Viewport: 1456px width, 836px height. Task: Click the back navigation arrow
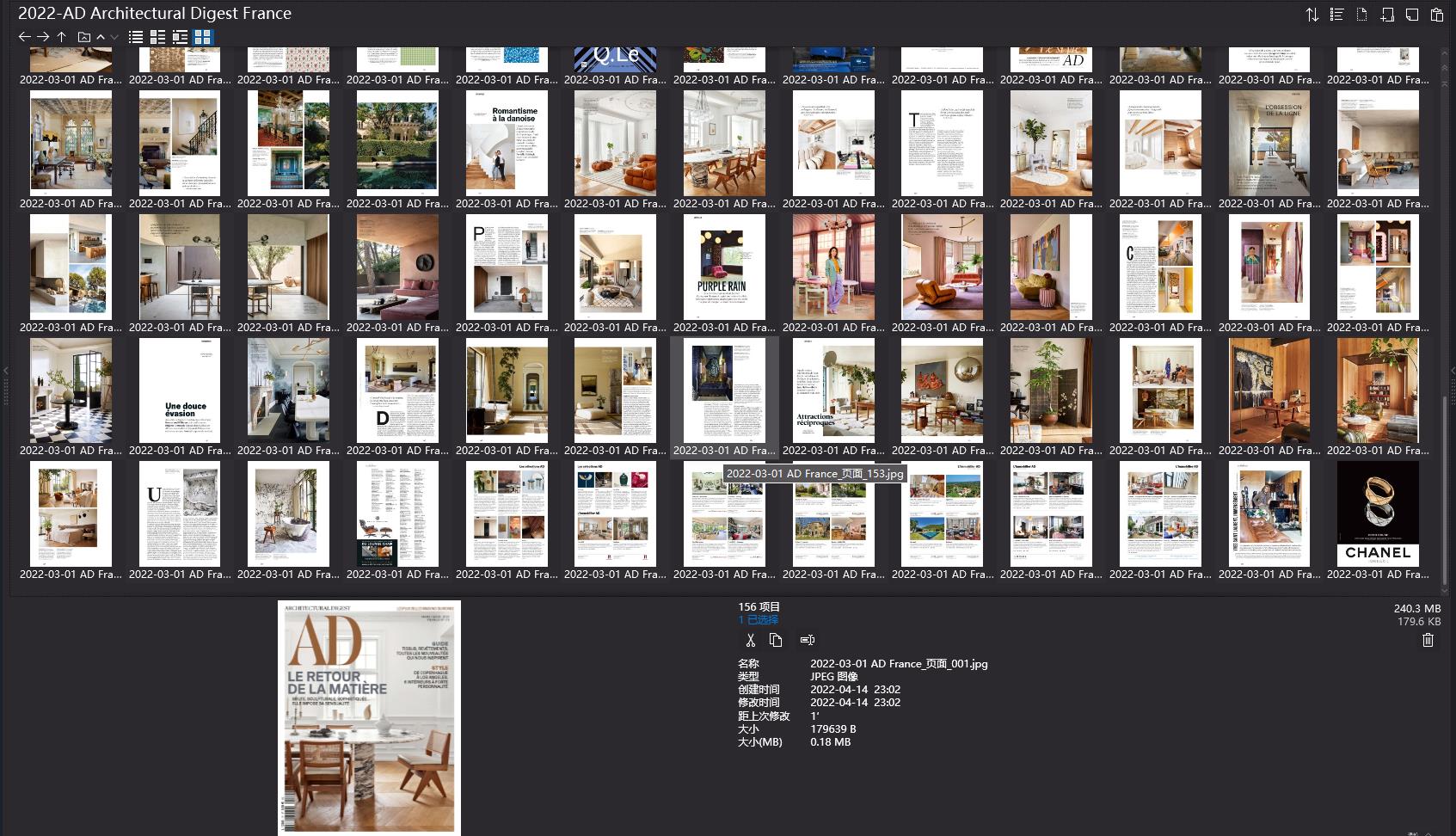(23, 37)
